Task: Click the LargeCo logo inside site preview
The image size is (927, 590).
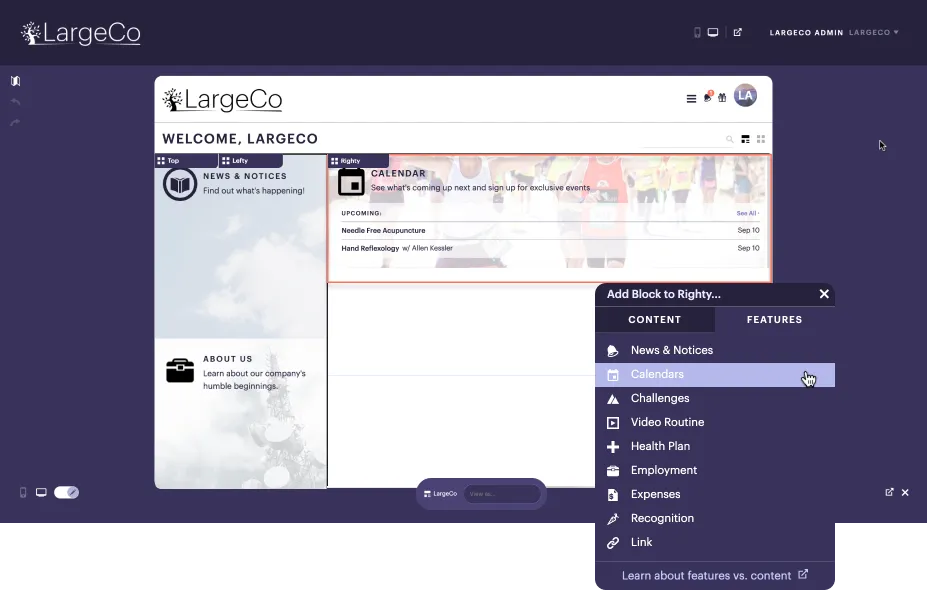Action: tap(223, 100)
